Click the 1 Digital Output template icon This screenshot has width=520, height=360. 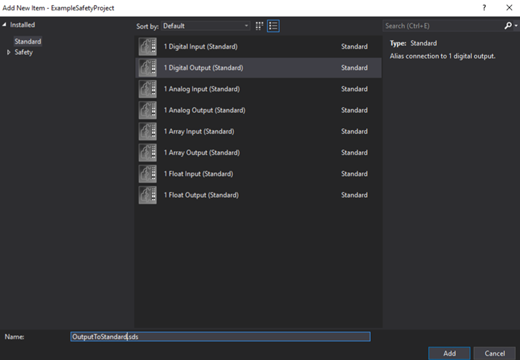[x=148, y=68]
